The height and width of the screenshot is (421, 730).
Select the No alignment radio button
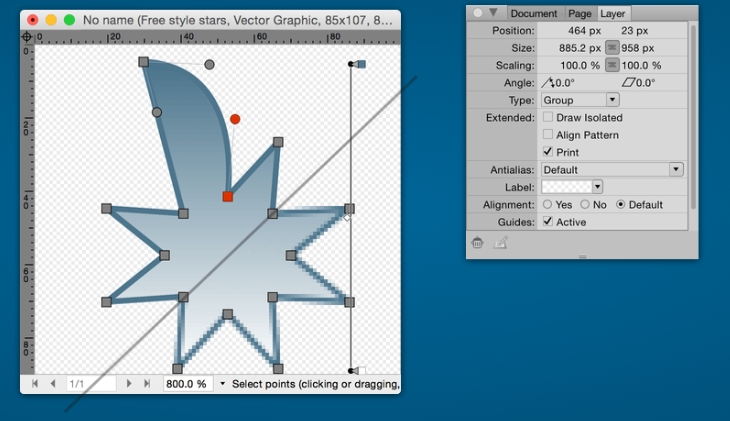(585, 204)
